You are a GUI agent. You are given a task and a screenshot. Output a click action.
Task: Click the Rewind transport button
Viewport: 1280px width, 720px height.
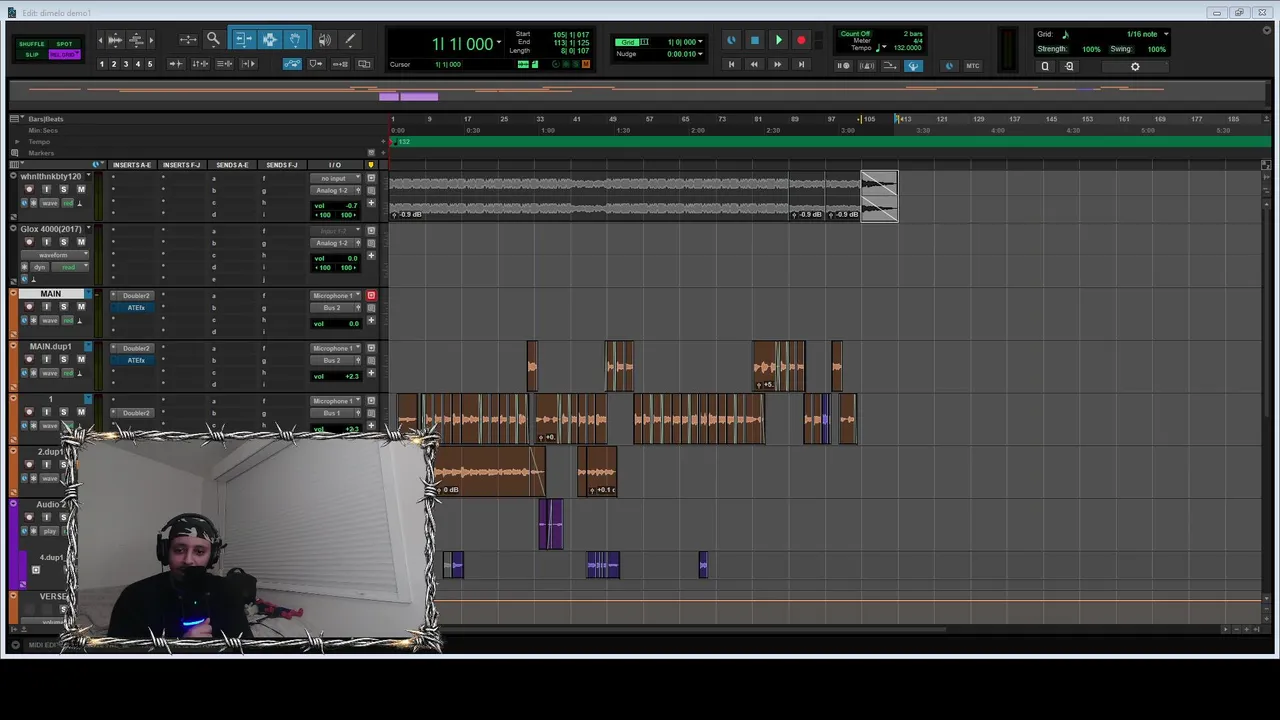pos(754,64)
